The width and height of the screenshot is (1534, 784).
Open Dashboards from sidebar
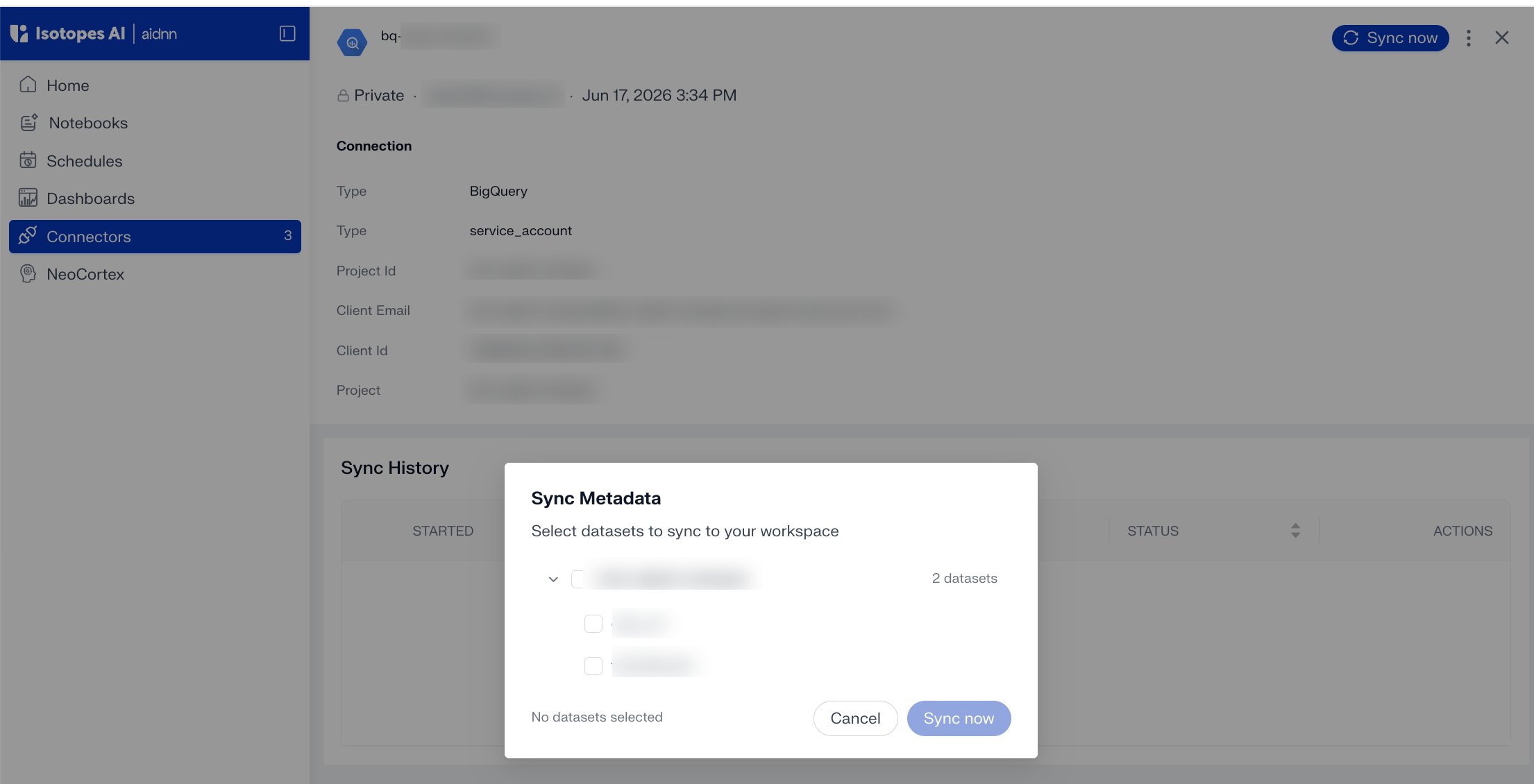(155, 198)
